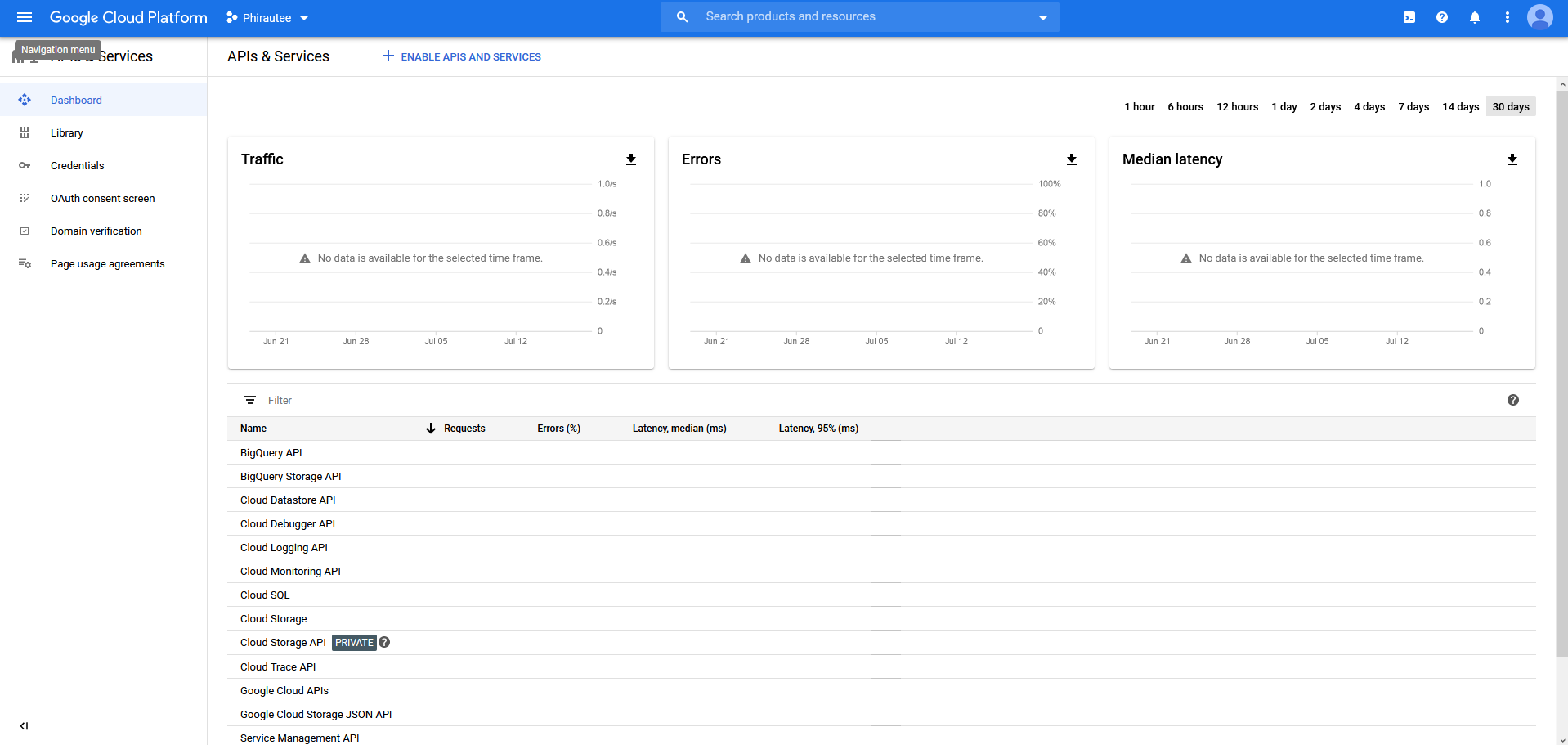The width and height of the screenshot is (1568, 745).
Task: Open Cloud Debugger API details
Action: pyautogui.click(x=288, y=523)
